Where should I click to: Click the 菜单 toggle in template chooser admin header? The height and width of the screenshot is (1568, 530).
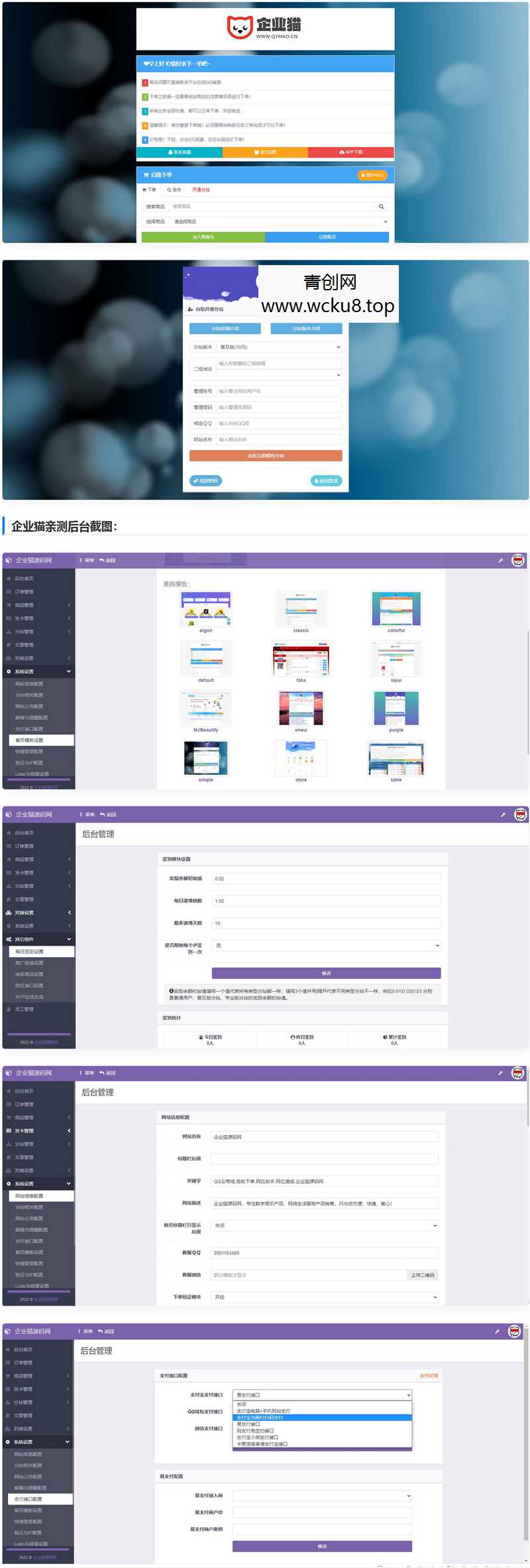pos(87,561)
